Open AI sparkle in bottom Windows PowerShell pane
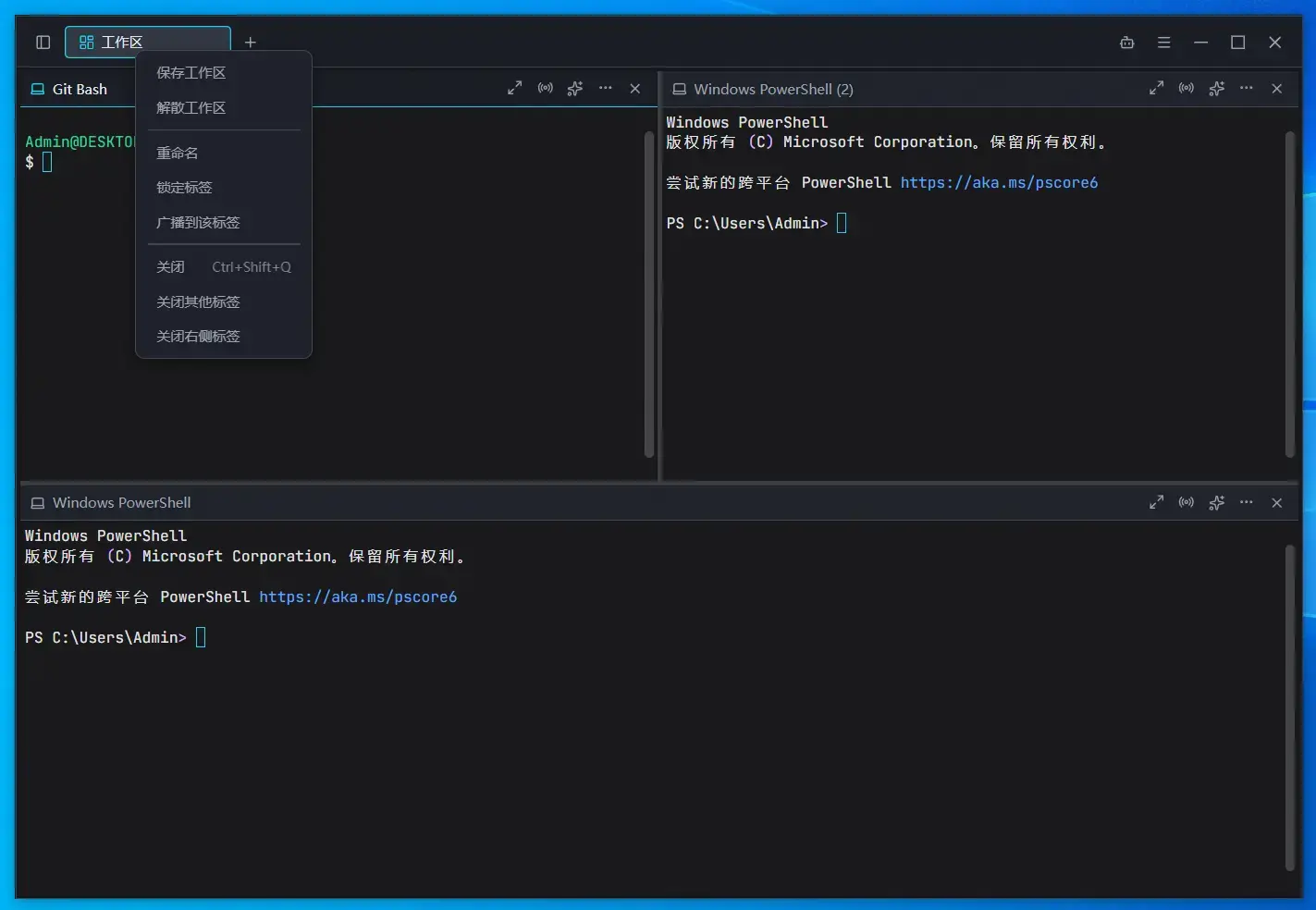1316x910 pixels. click(x=1217, y=502)
